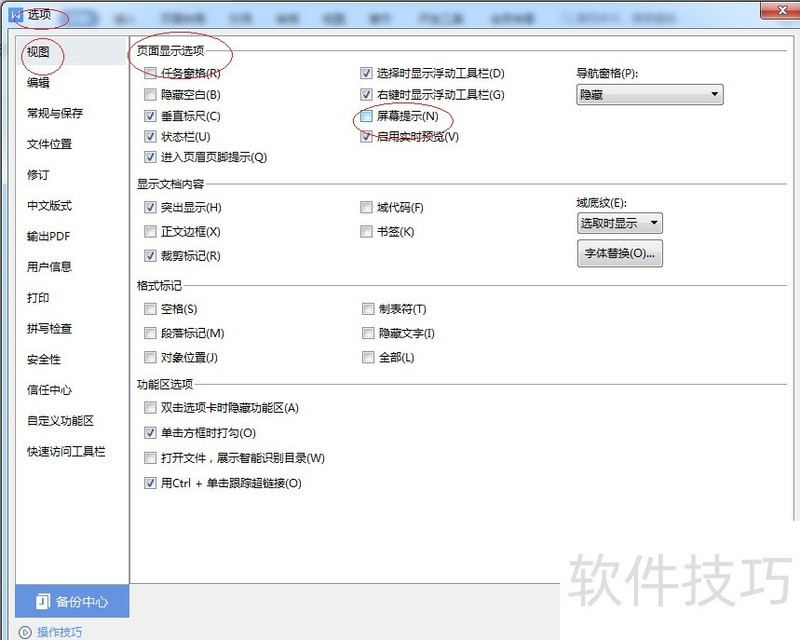Select the 信任中心 category
800x640 pixels.
coord(49,390)
